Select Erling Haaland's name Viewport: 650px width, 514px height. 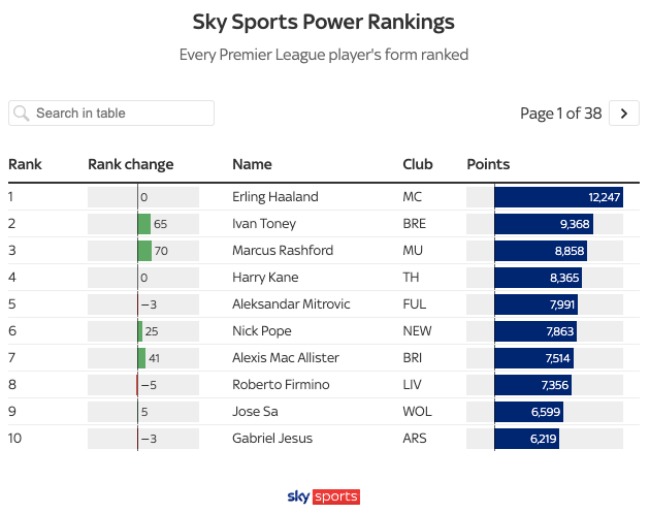(274, 197)
